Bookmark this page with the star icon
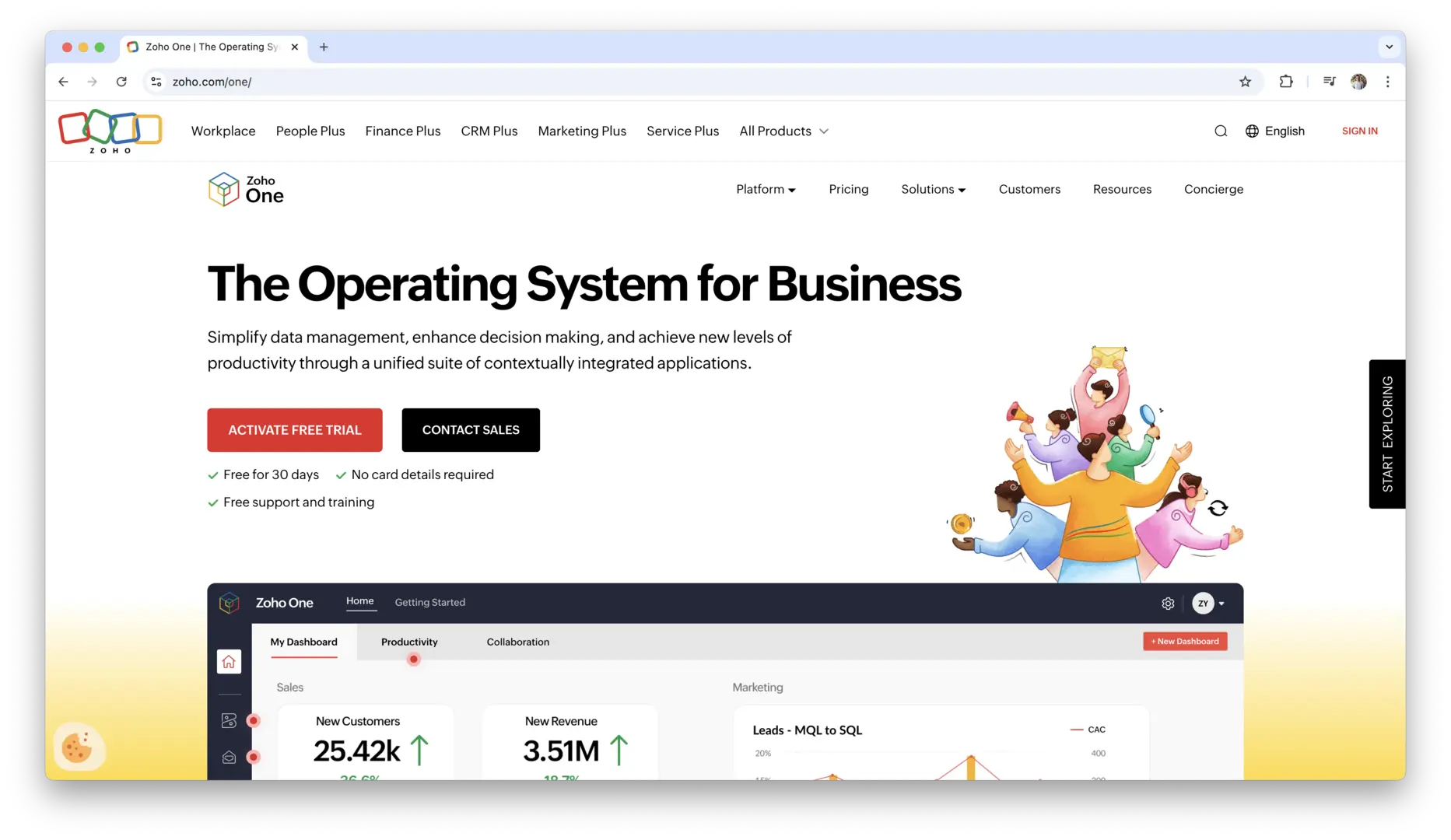Viewport: 1451px width, 840px height. (x=1245, y=82)
